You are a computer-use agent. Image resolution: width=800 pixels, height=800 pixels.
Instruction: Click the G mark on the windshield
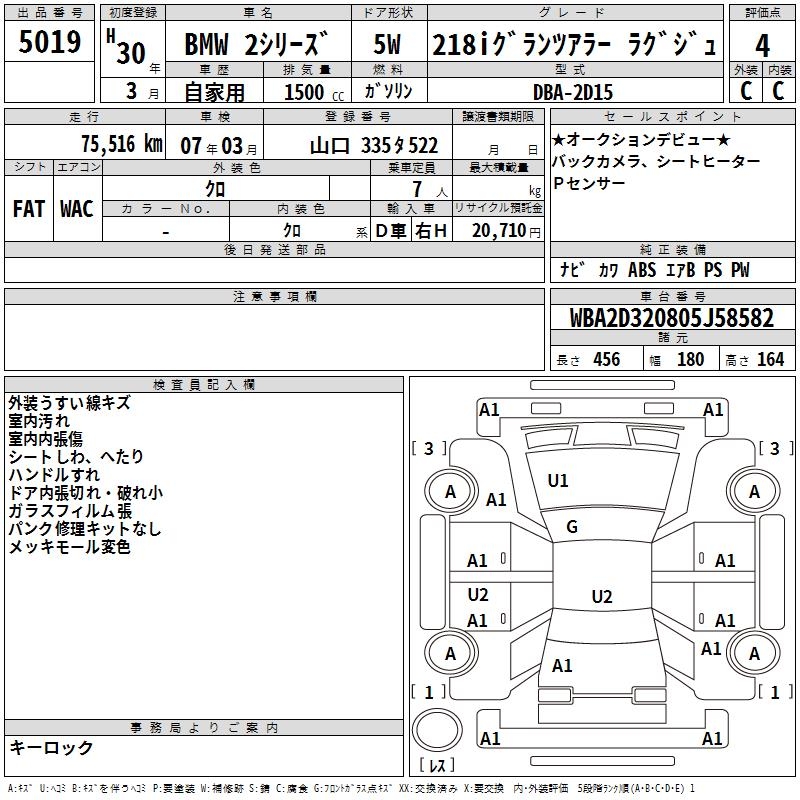pos(572,527)
